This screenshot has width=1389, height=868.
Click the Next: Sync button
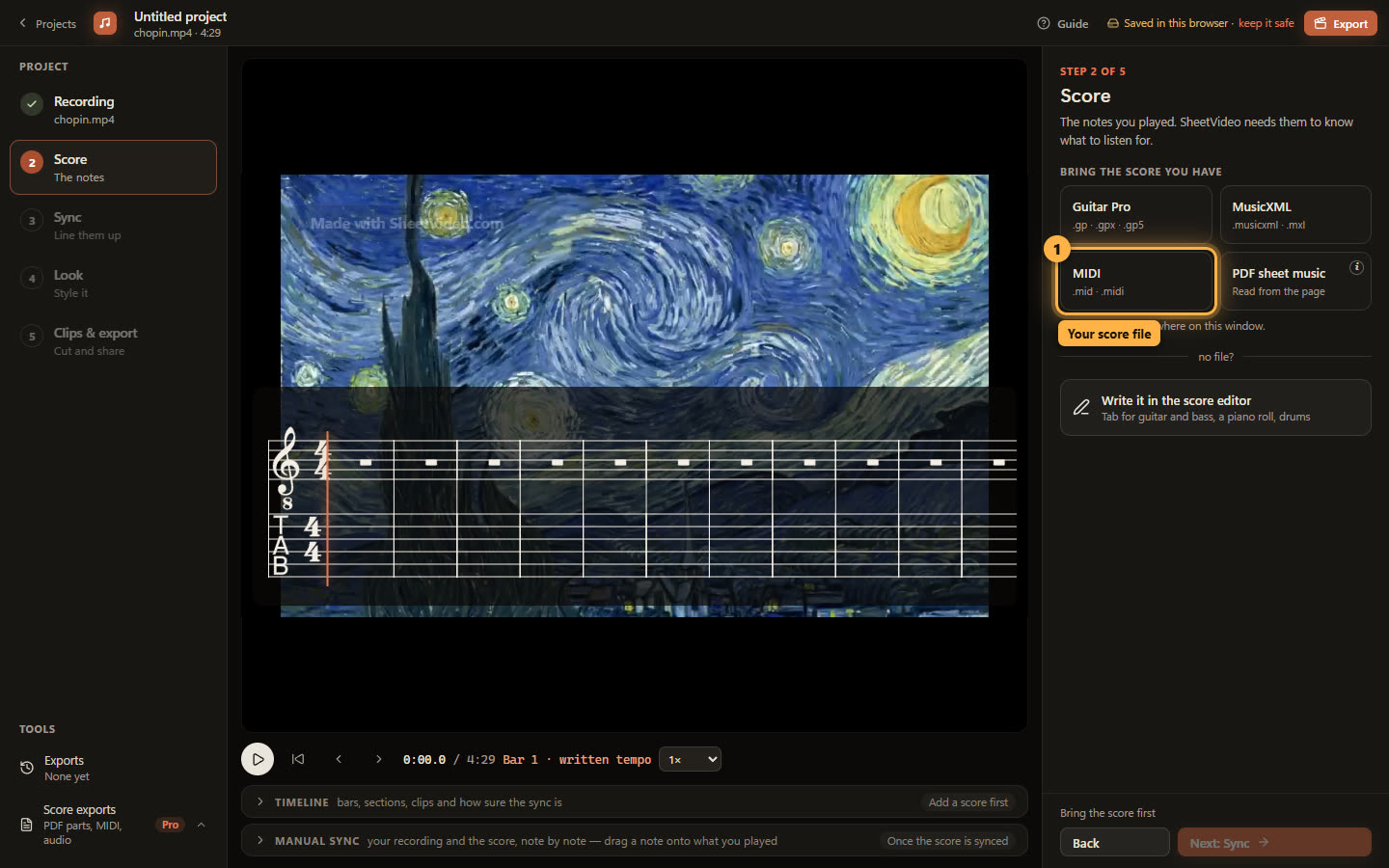pyautogui.click(x=1273, y=842)
